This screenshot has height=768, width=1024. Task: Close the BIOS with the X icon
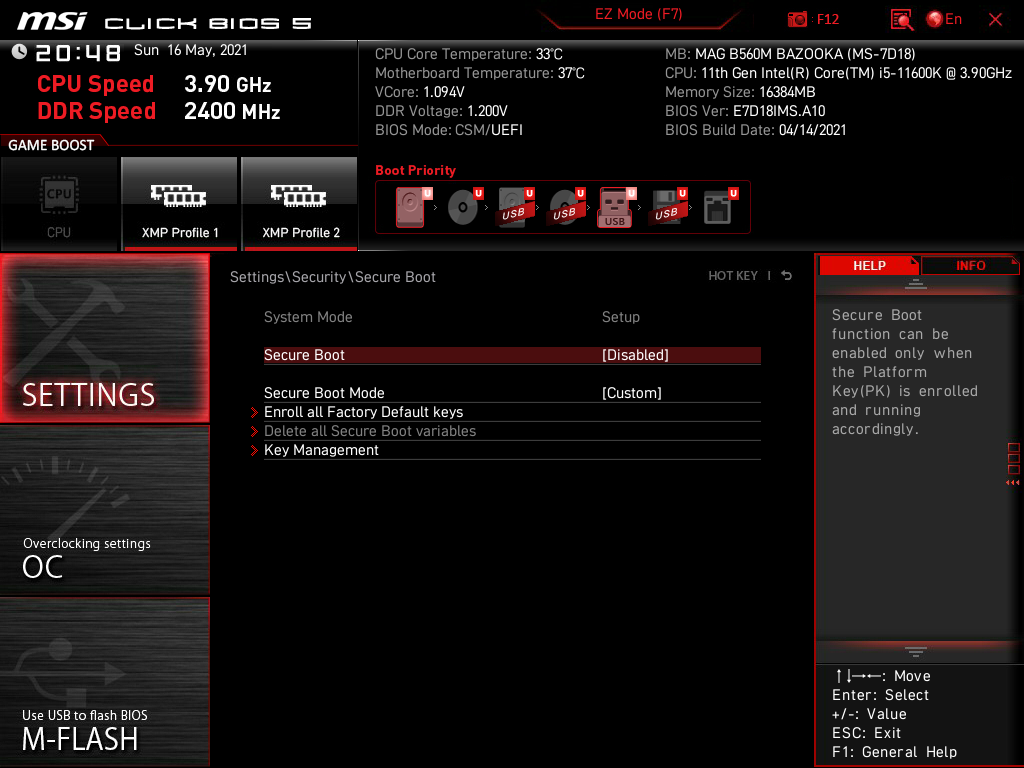[995, 20]
